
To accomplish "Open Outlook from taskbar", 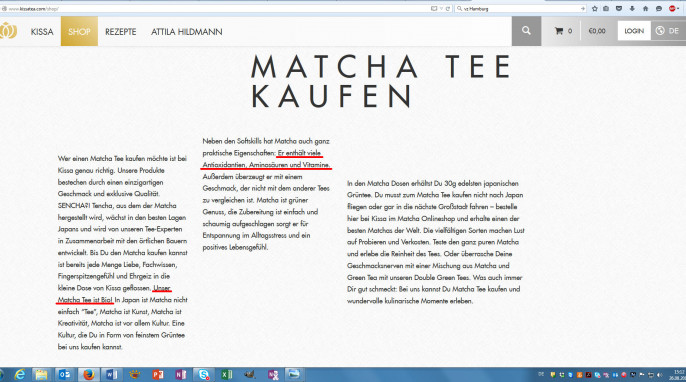I will (64, 375).
